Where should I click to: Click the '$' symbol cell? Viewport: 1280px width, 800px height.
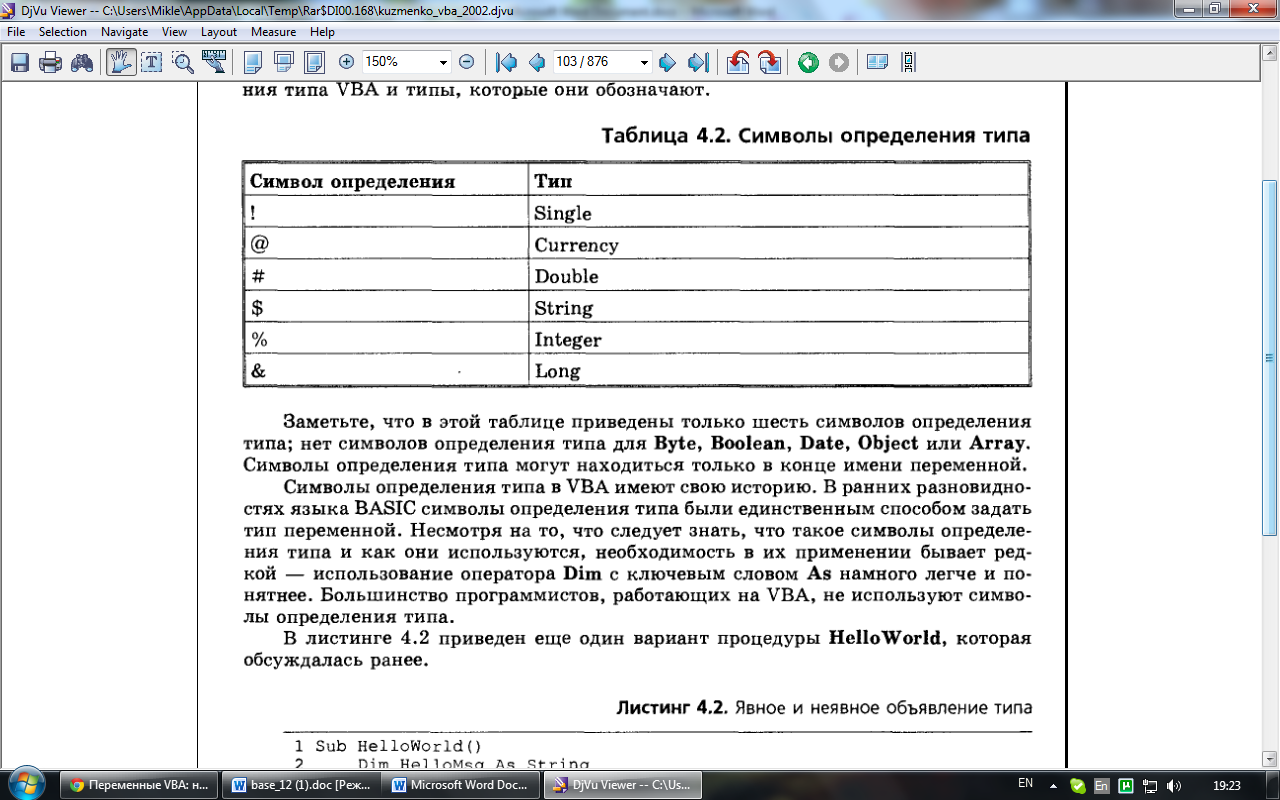(x=386, y=307)
